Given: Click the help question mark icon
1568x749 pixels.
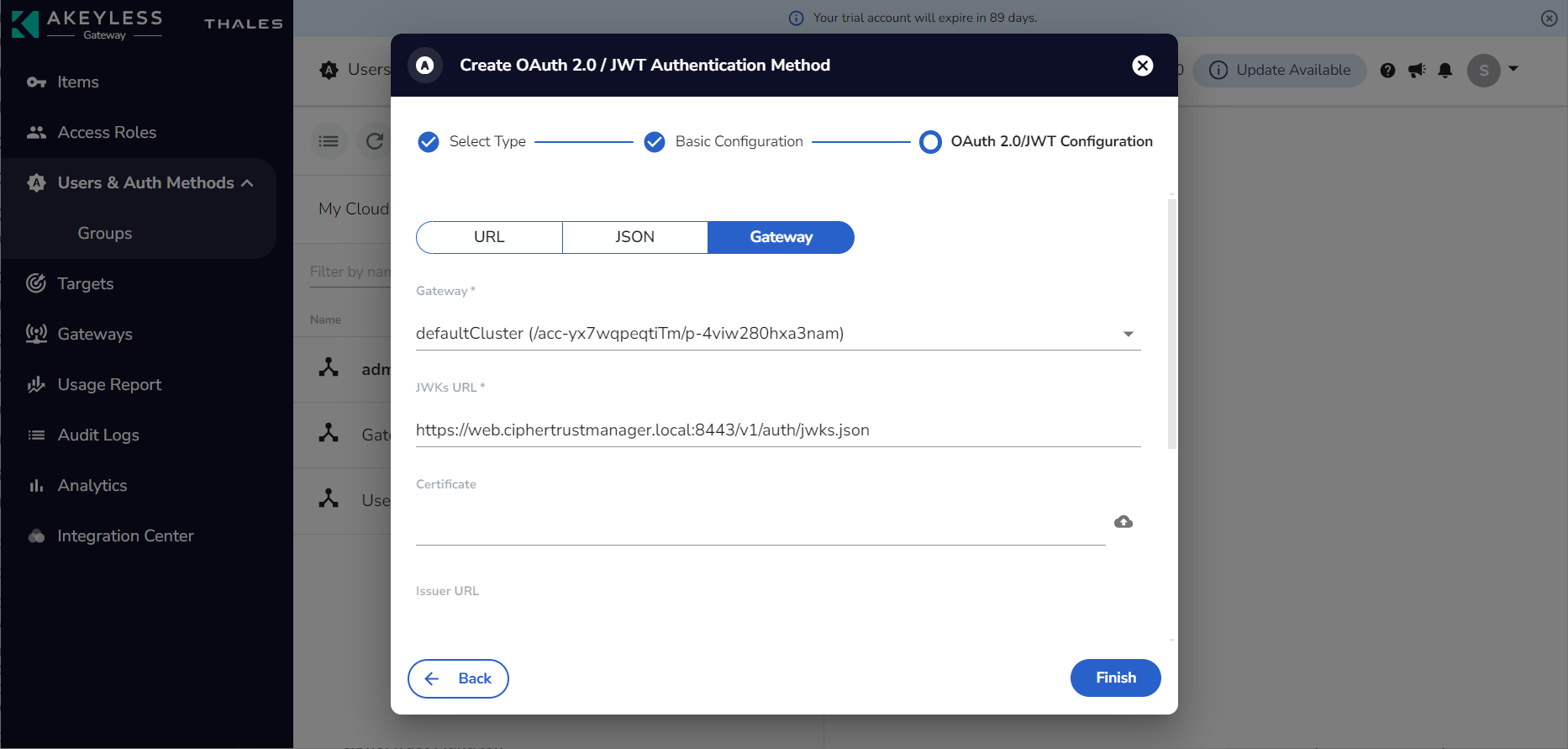Looking at the screenshot, I should 1387,71.
